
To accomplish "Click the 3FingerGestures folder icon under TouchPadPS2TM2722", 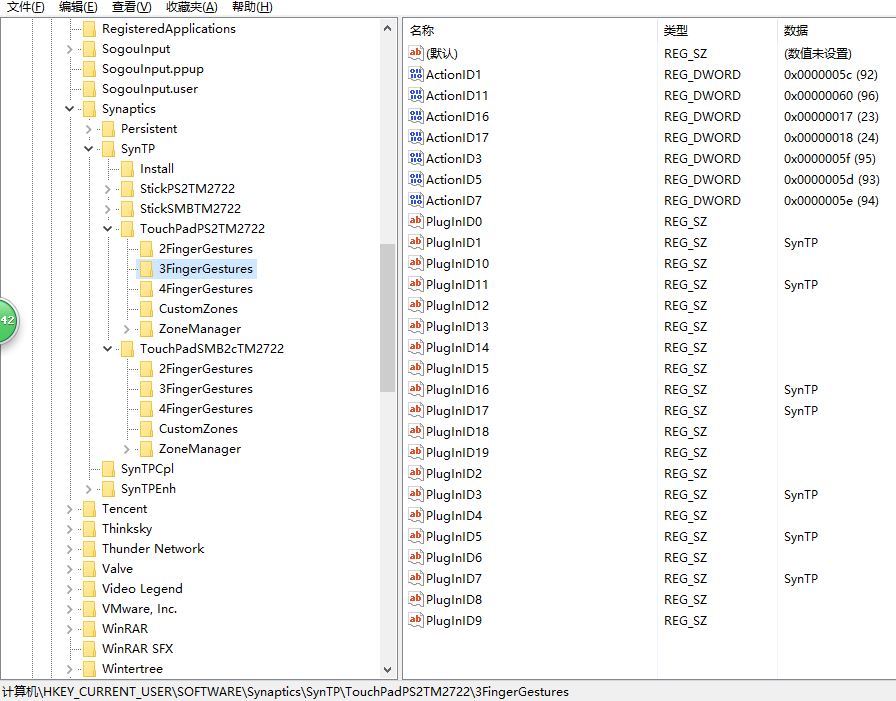I will [146, 269].
